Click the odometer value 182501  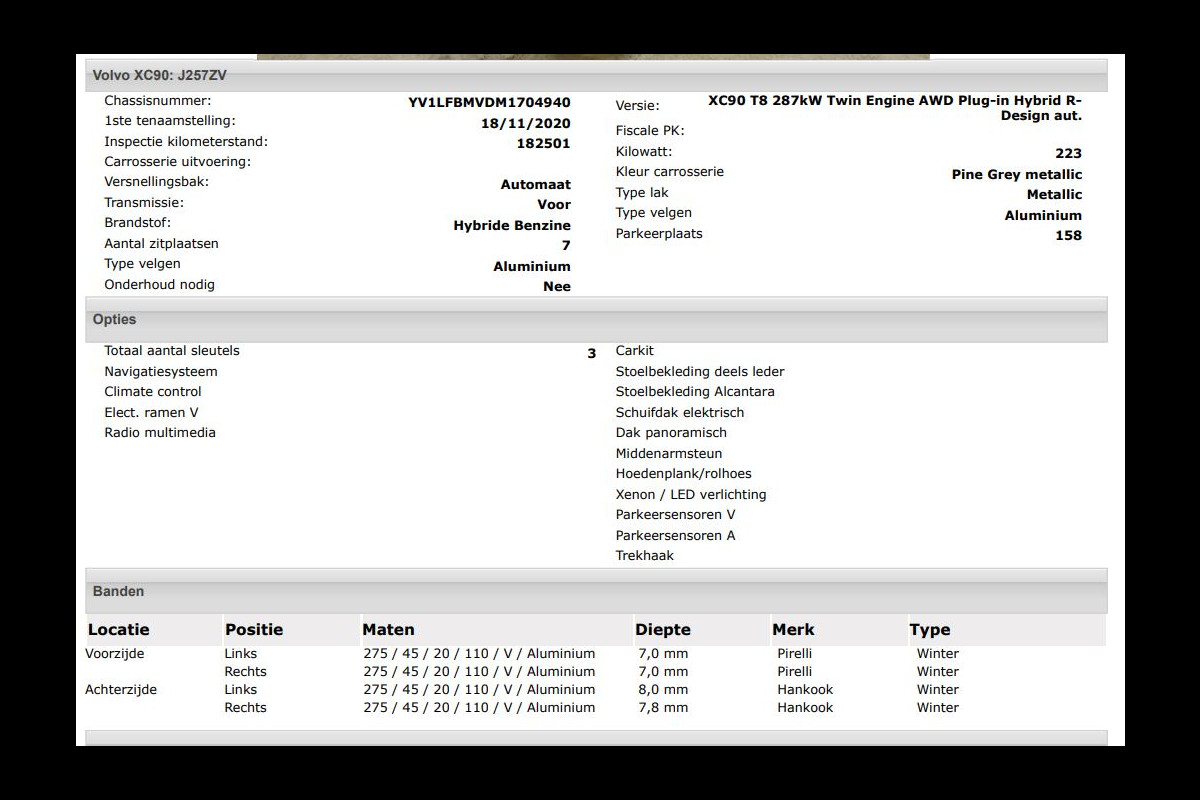coord(543,143)
